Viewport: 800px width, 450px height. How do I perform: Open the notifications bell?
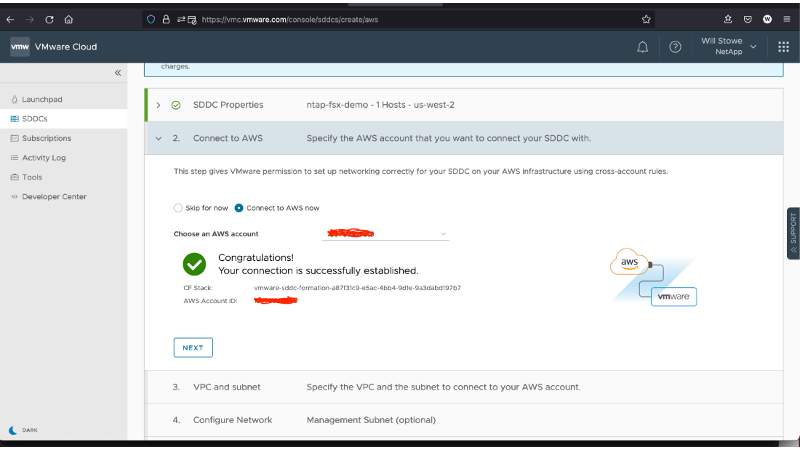642,47
